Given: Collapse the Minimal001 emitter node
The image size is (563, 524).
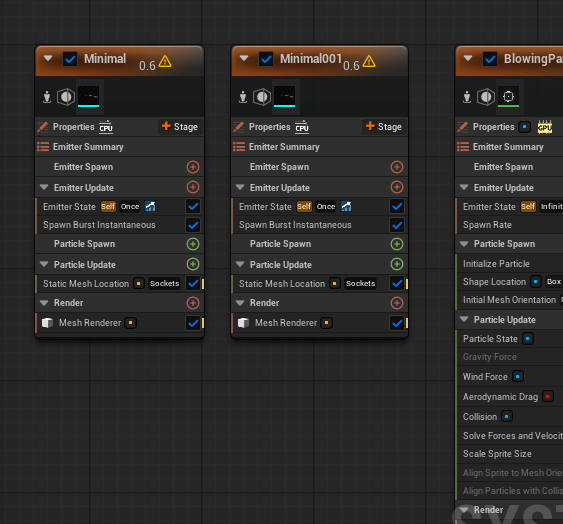Looking at the screenshot, I should [244, 58].
